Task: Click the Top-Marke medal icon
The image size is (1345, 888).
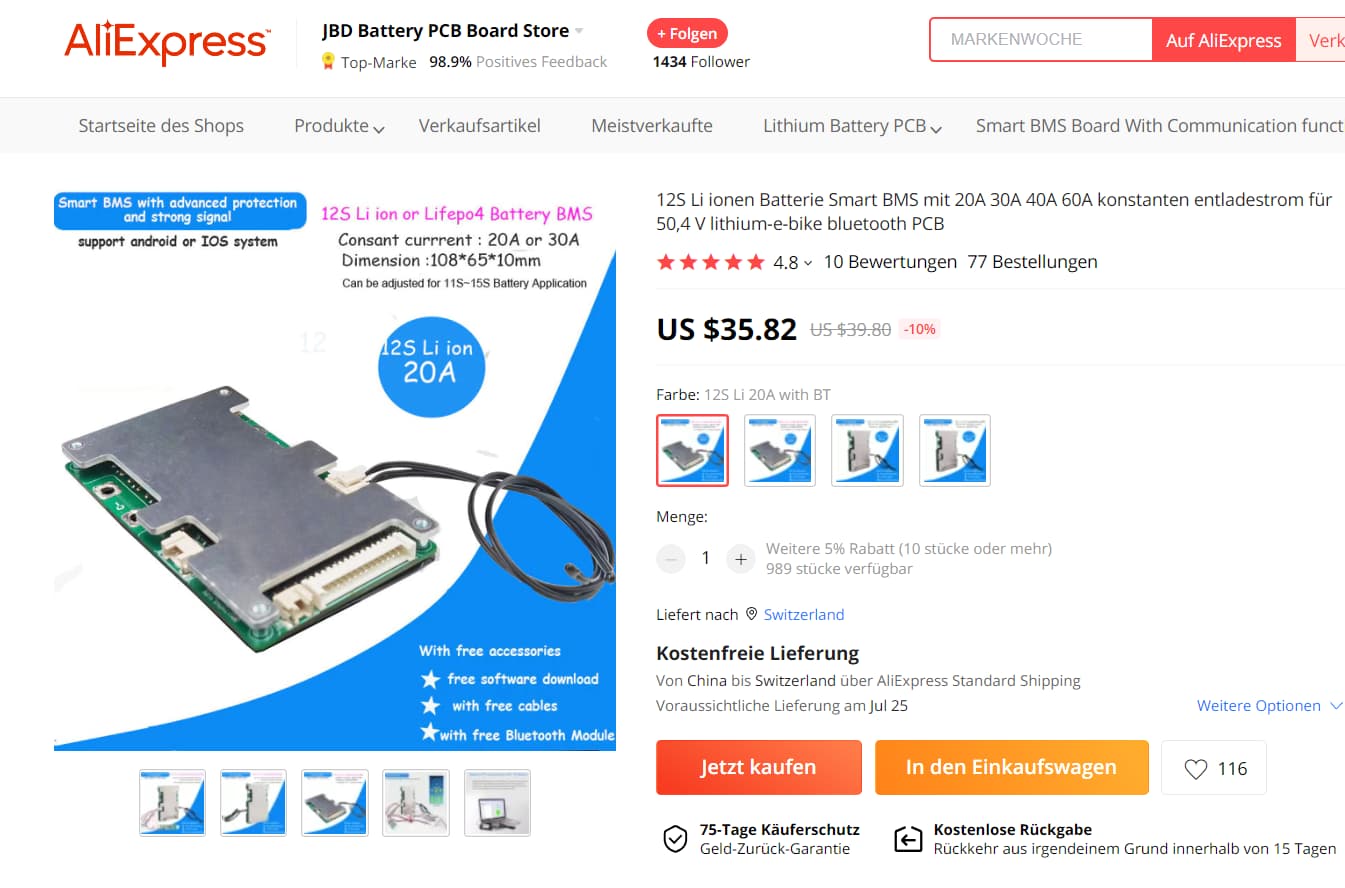Action: tap(327, 62)
